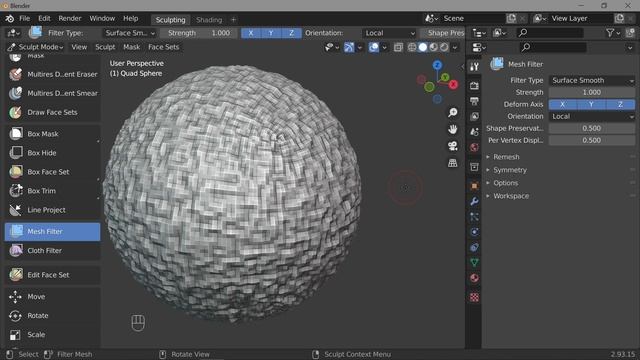Click the pan view hand icon
The width and height of the screenshot is (640, 360).
(453, 129)
